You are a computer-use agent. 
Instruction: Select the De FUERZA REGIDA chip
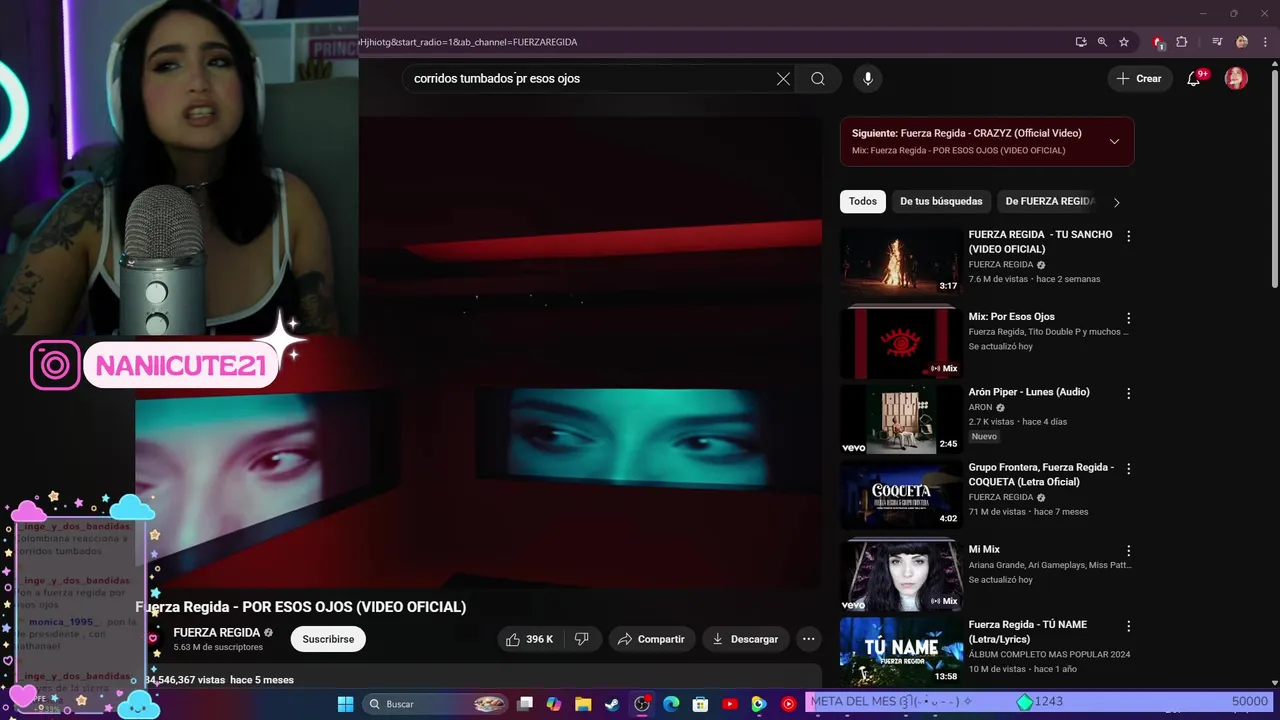(1050, 201)
